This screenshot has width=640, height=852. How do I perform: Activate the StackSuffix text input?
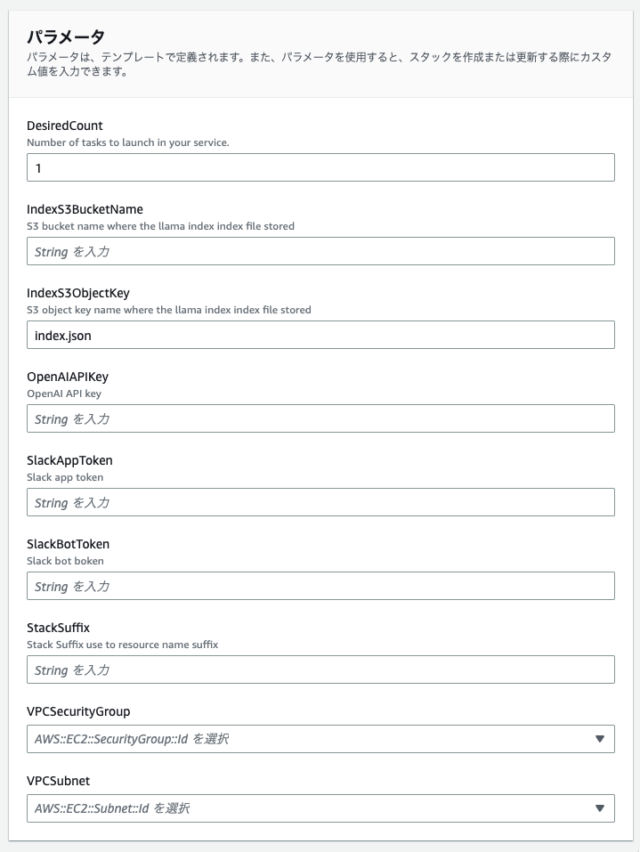(x=321, y=669)
